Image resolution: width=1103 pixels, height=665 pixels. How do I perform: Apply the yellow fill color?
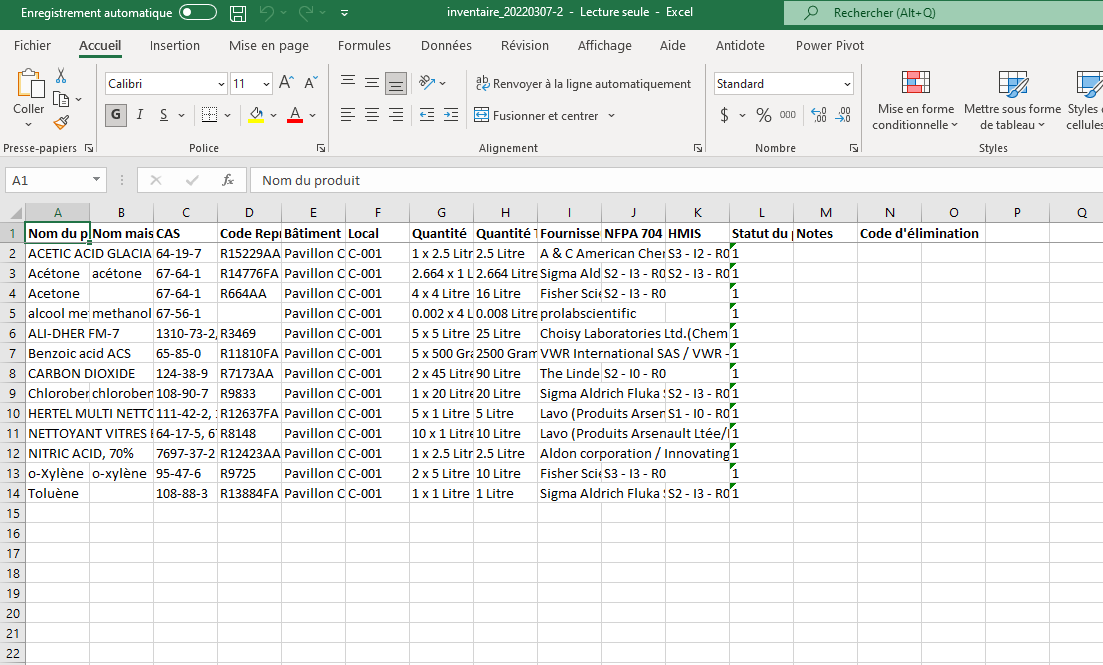(256, 115)
